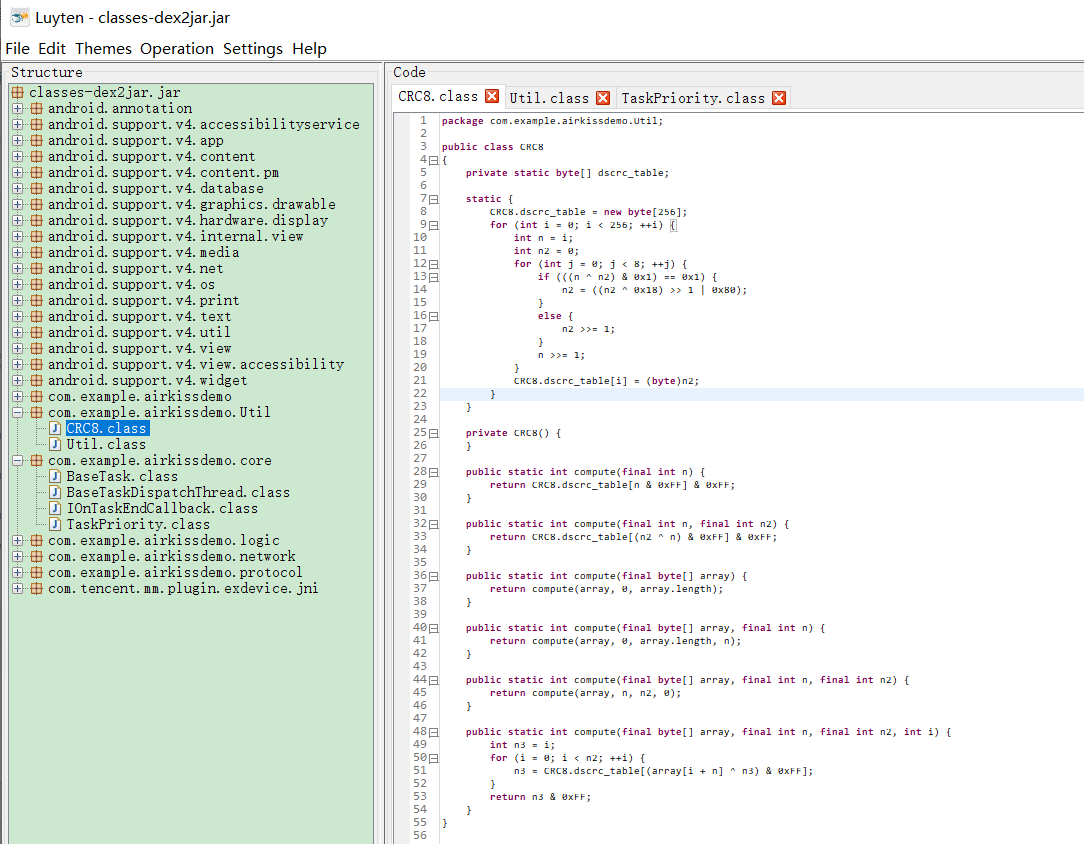Expand the com.tencent.mm.plugin.exdevice.jni package

point(18,588)
